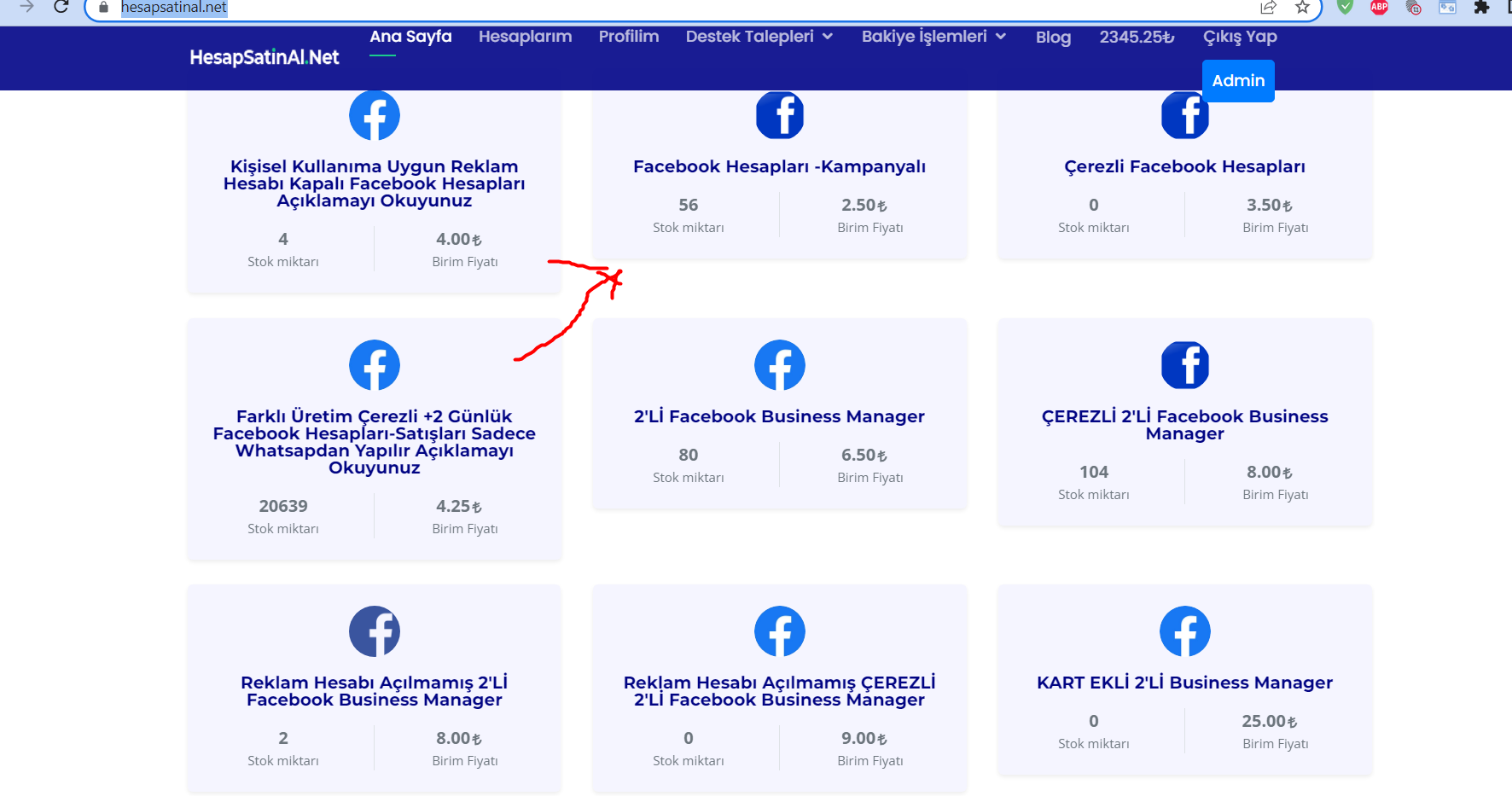The width and height of the screenshot is (1512, 796).
Task: Open KART EKLİ 2'Lİ Business Manager title
Action: [1185, 683]
